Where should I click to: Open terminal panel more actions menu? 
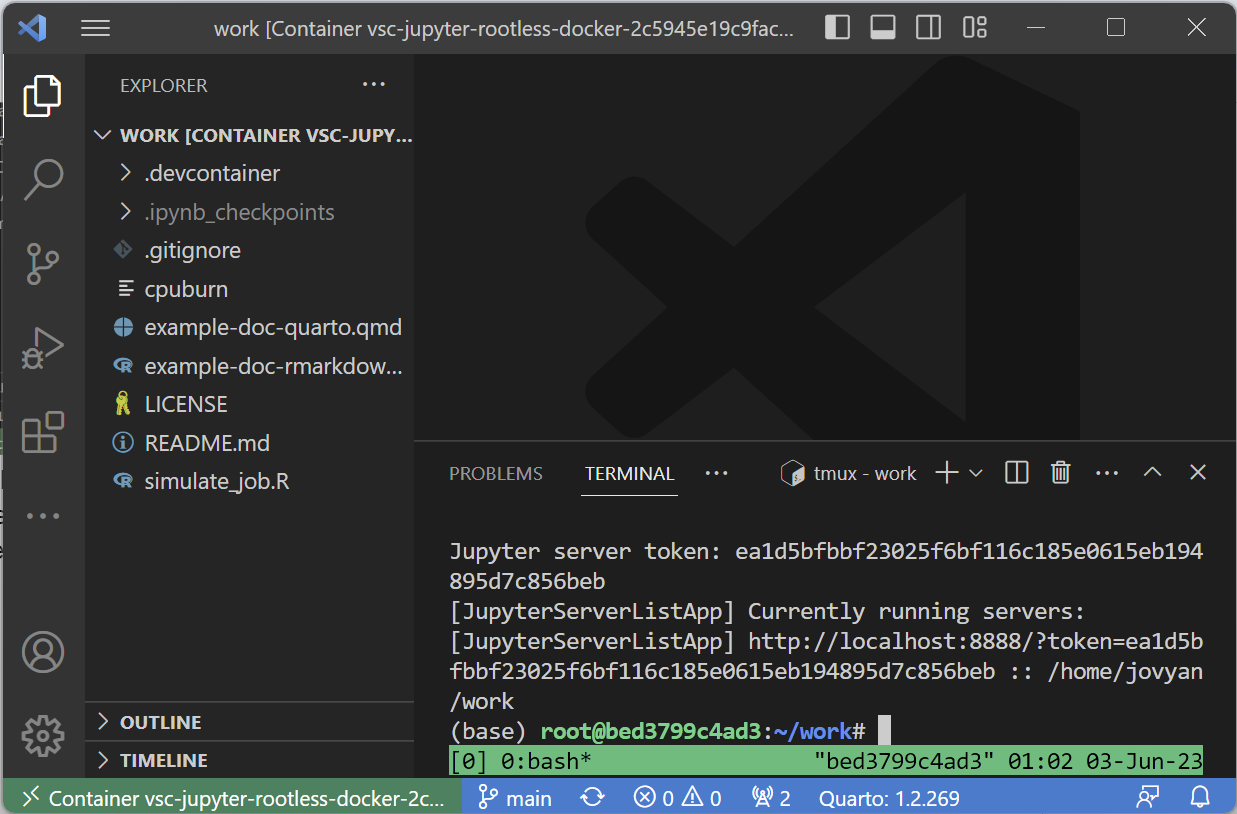coord(1106,473)
